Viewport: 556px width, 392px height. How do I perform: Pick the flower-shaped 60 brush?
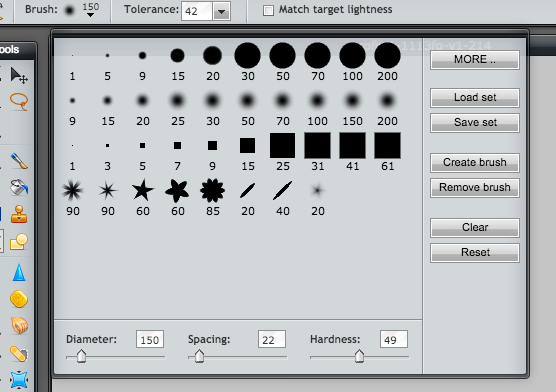pos(177,191)
